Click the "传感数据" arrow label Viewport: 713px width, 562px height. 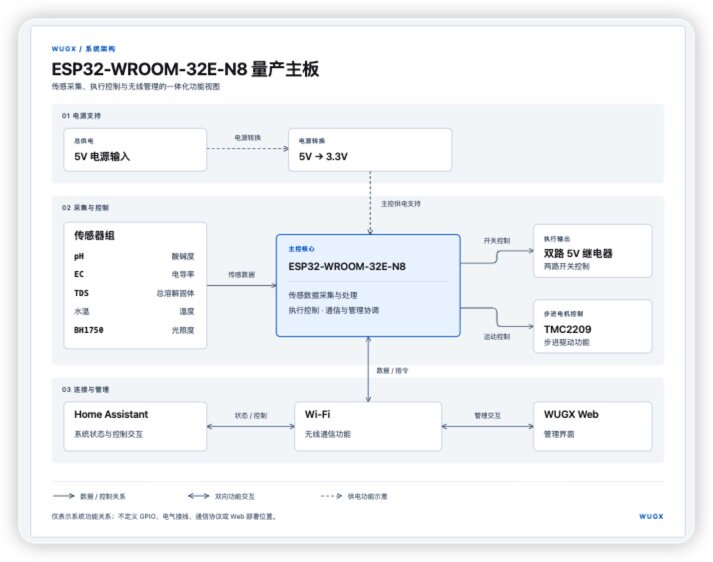point(241,275)
